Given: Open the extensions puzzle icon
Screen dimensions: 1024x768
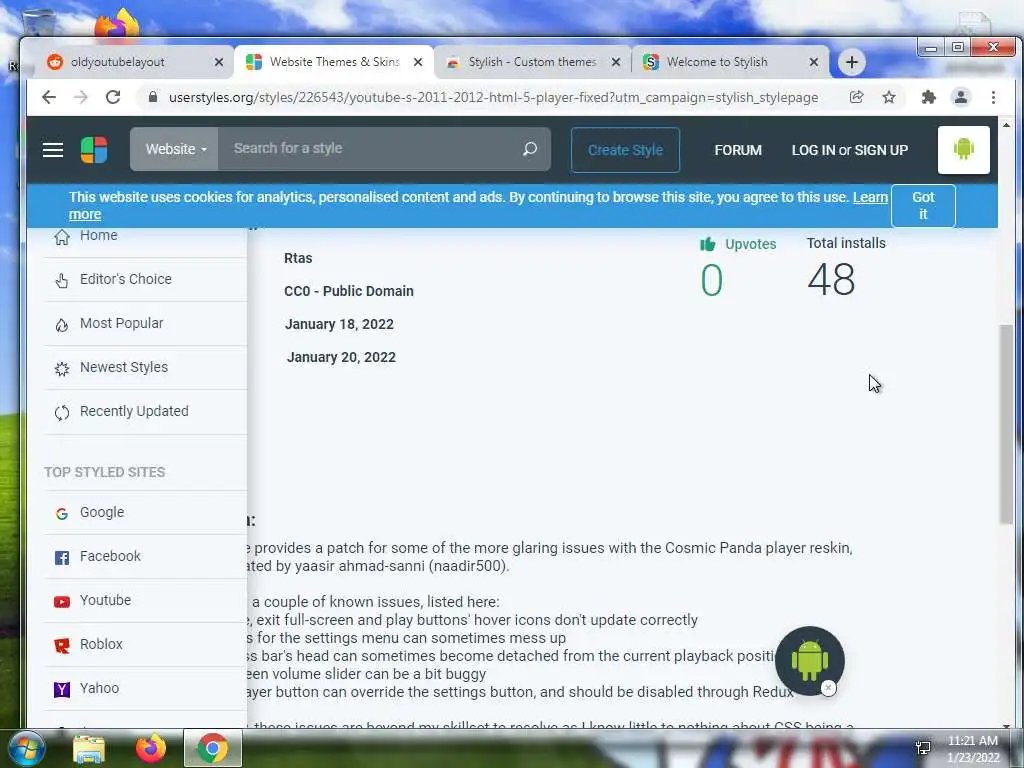Looking at the screenshot, I should click(928, 97).
